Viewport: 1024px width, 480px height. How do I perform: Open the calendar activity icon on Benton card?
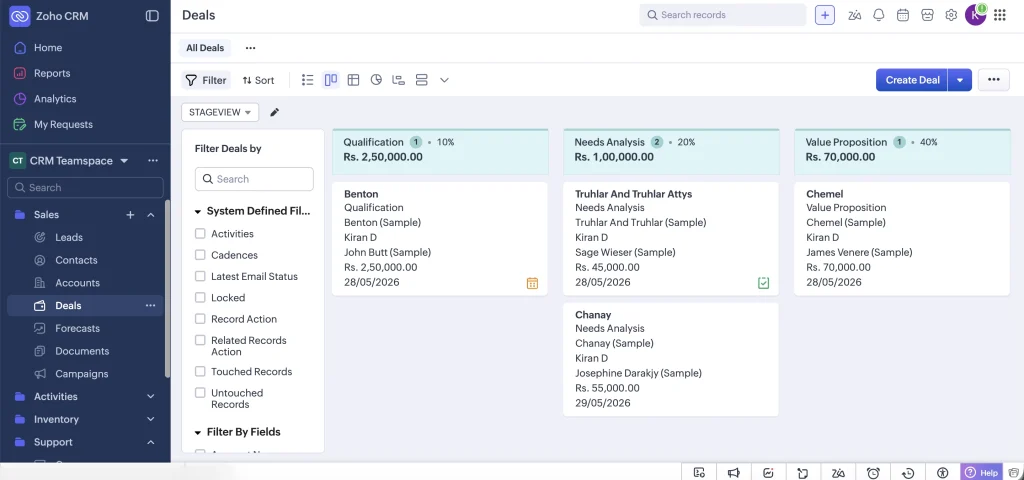532,283
